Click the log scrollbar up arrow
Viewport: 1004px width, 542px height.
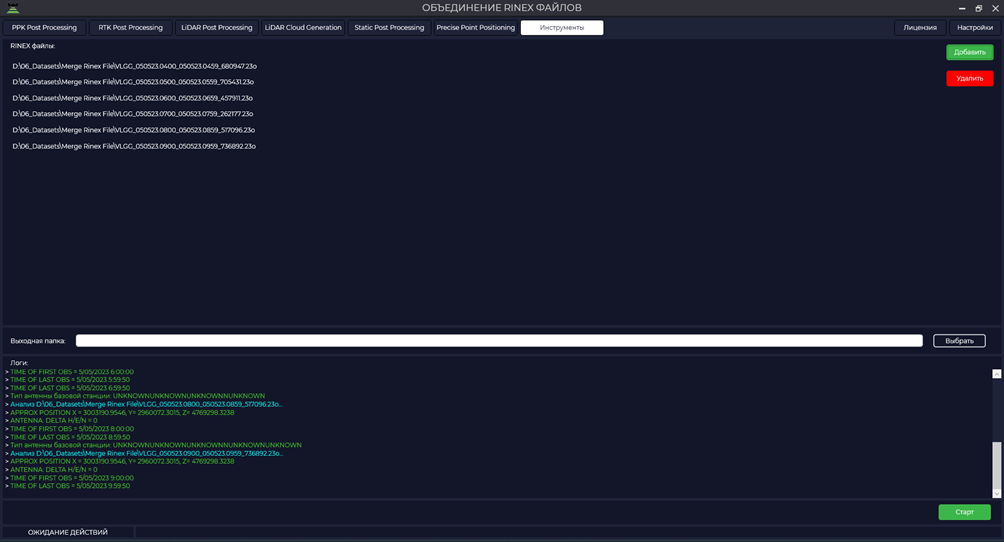tap(996, 374)
